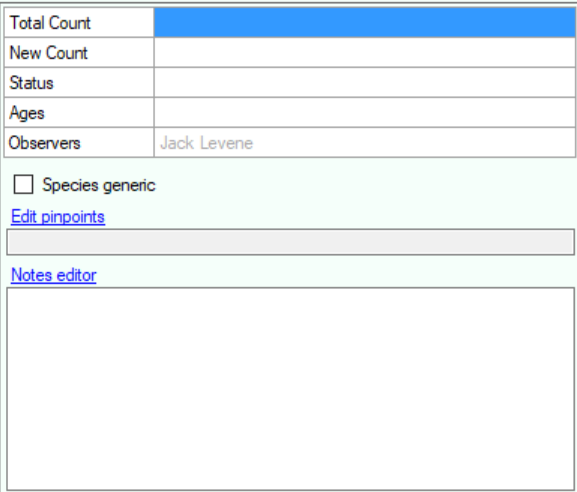Open the Edit pinpoints link
This screenshot has width=577, height=492.
(58, 217)
